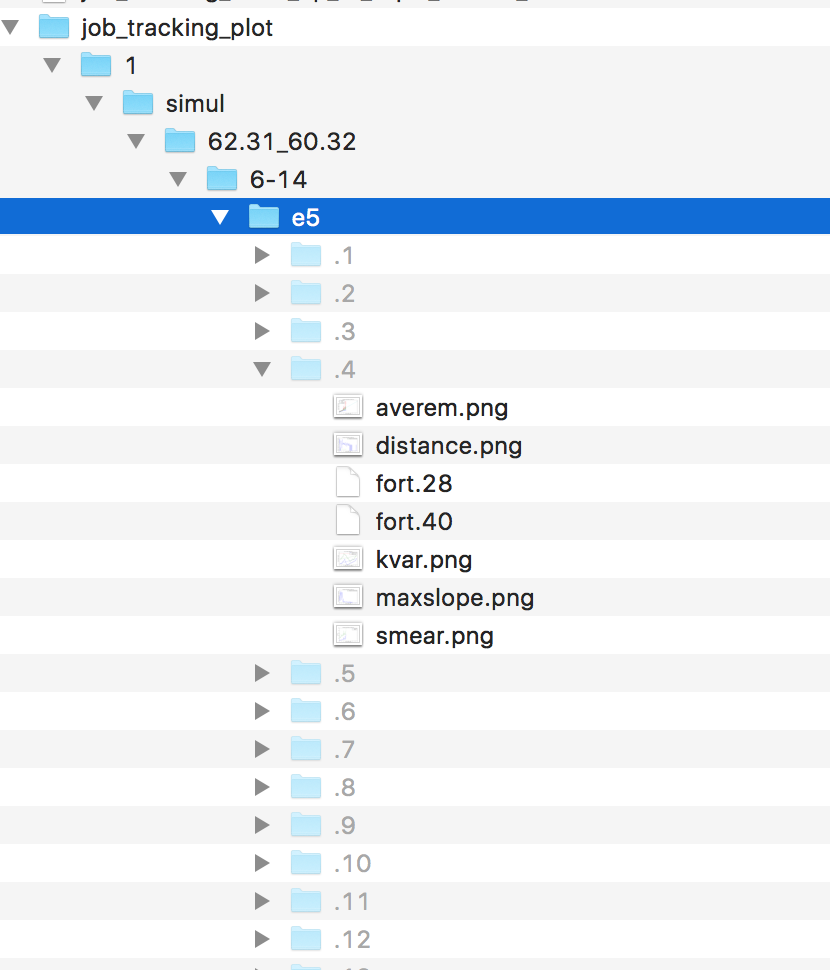Select the maxslope.png file name

click(x=455, y=598)
